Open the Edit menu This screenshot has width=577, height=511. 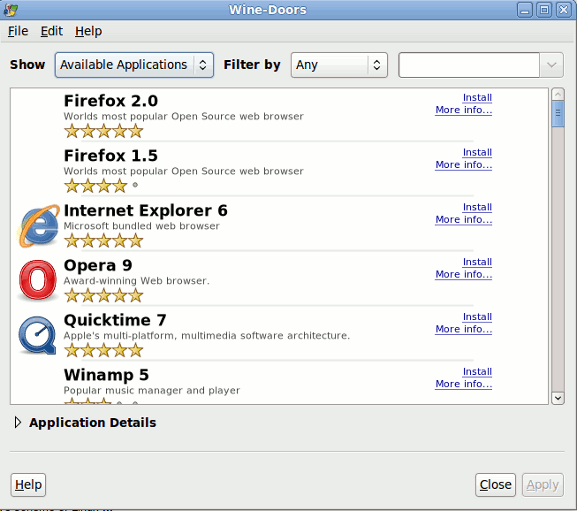coord(52,31)
